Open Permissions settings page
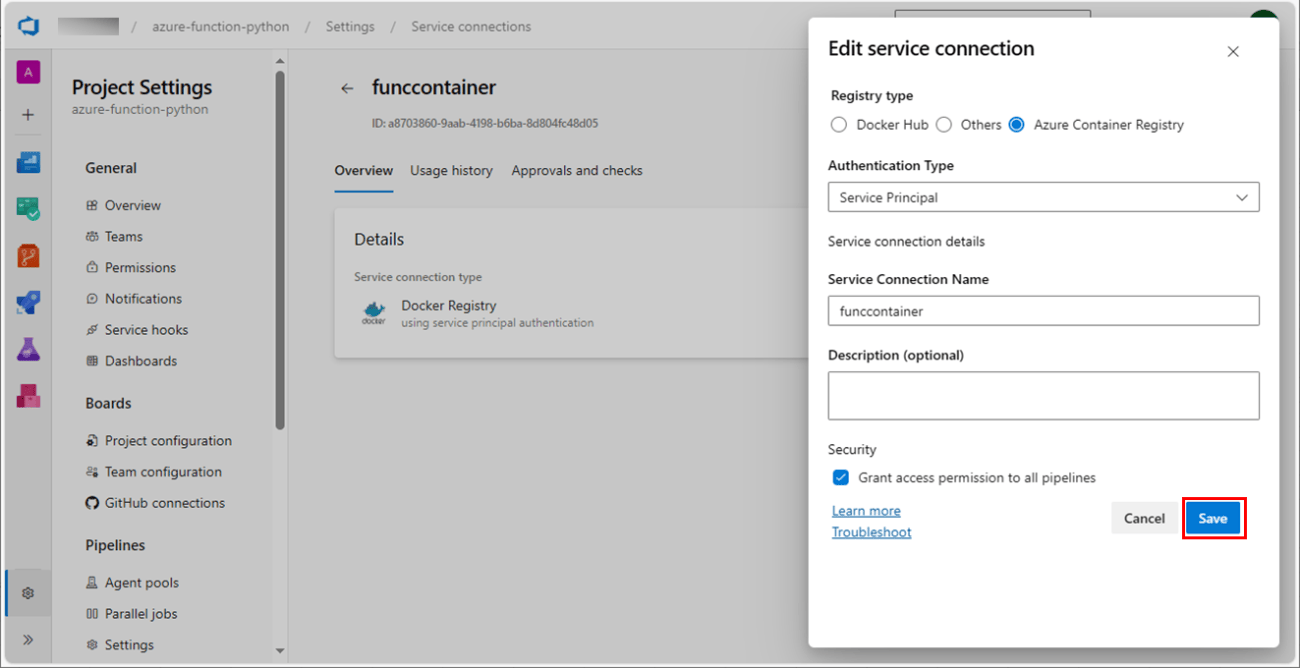 click(x=140, y=267)
